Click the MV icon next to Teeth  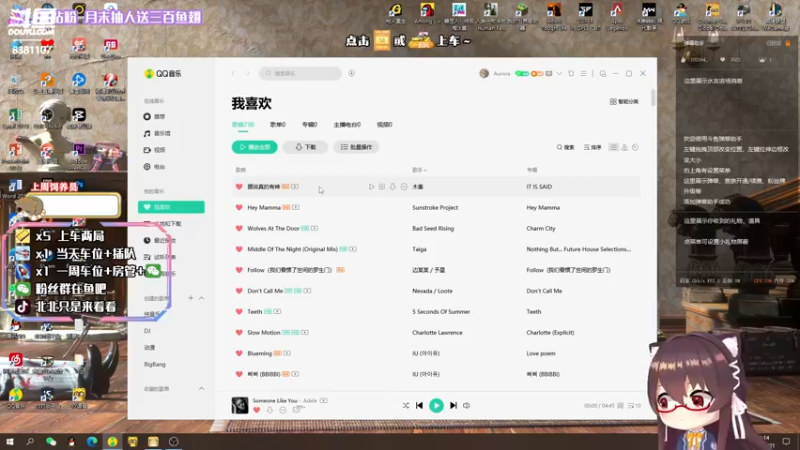[278, 312]
